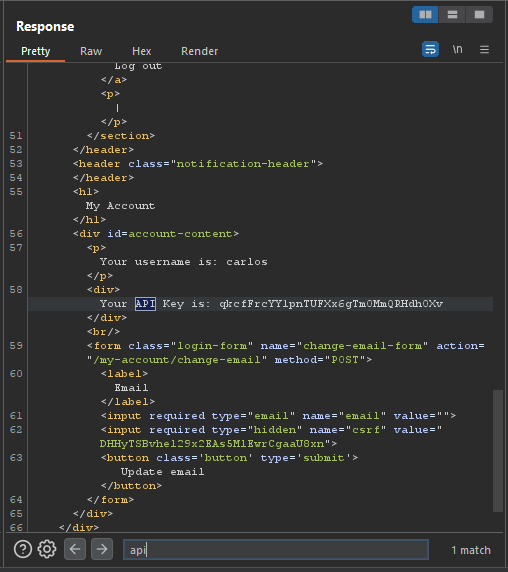Click the search field containing 'api'
This screenshot has height=572, width=508.
pos(276,549)
